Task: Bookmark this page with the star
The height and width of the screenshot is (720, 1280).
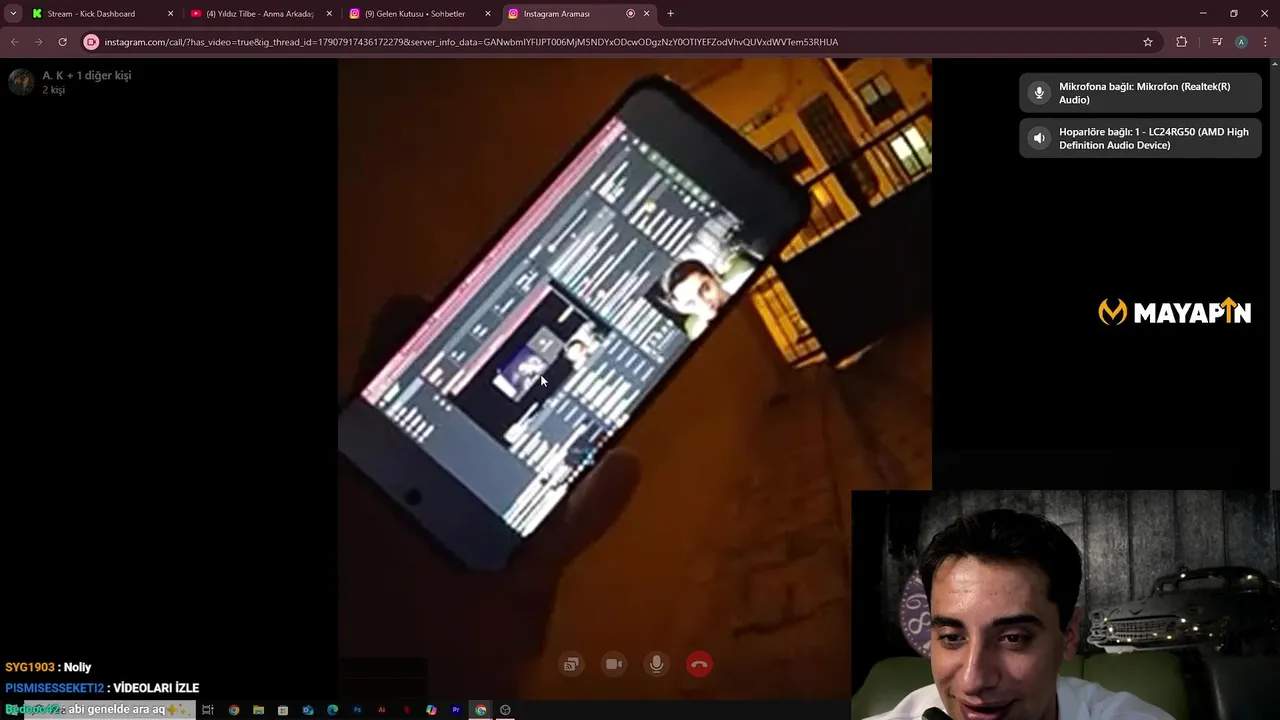Action: point(1148,42)
